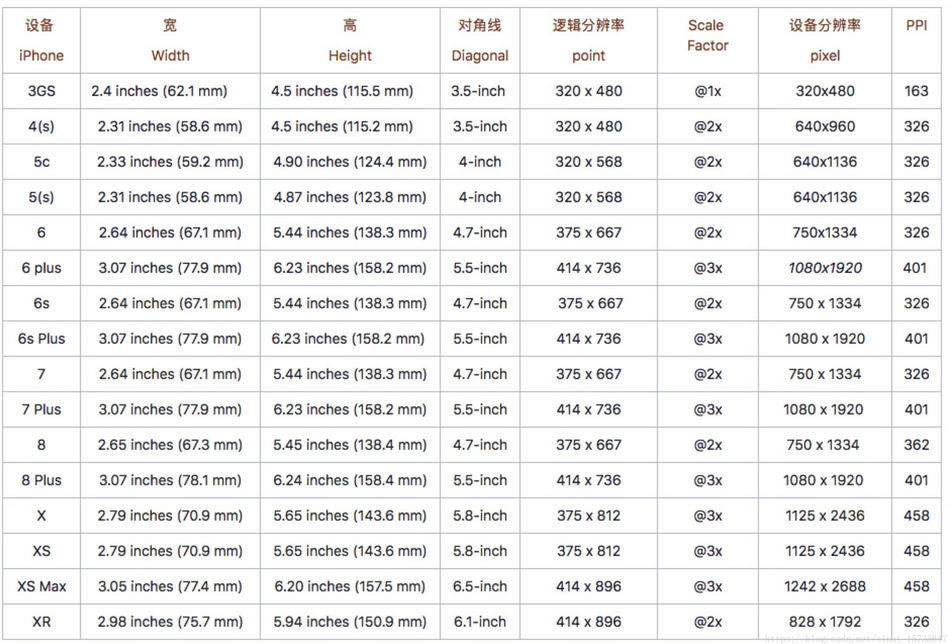Click the 5c row label

[41, 162]
